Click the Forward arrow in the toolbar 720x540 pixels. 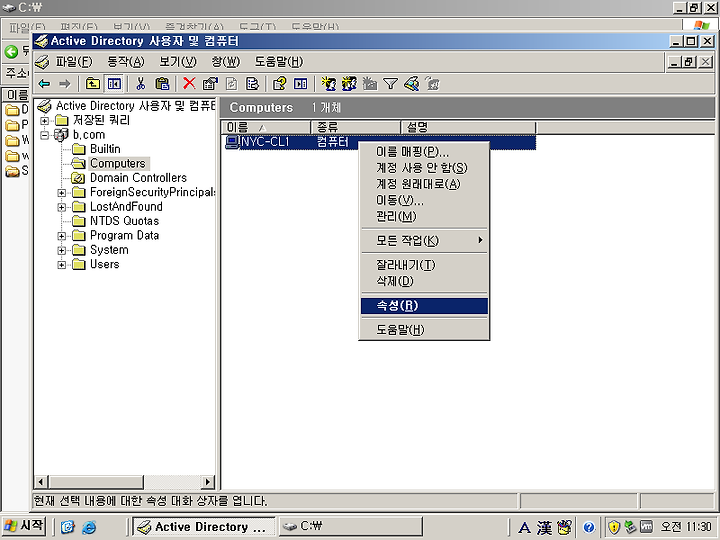(65, 84)
